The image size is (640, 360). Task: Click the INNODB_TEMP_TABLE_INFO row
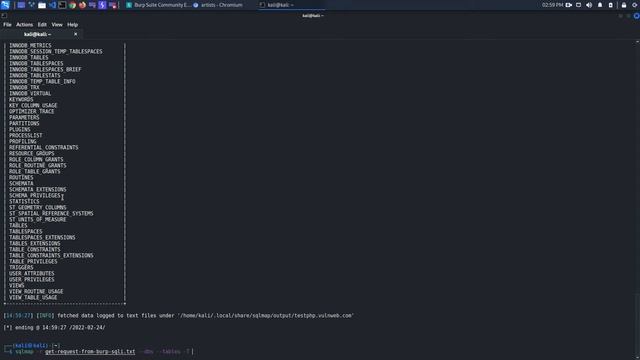42,82
